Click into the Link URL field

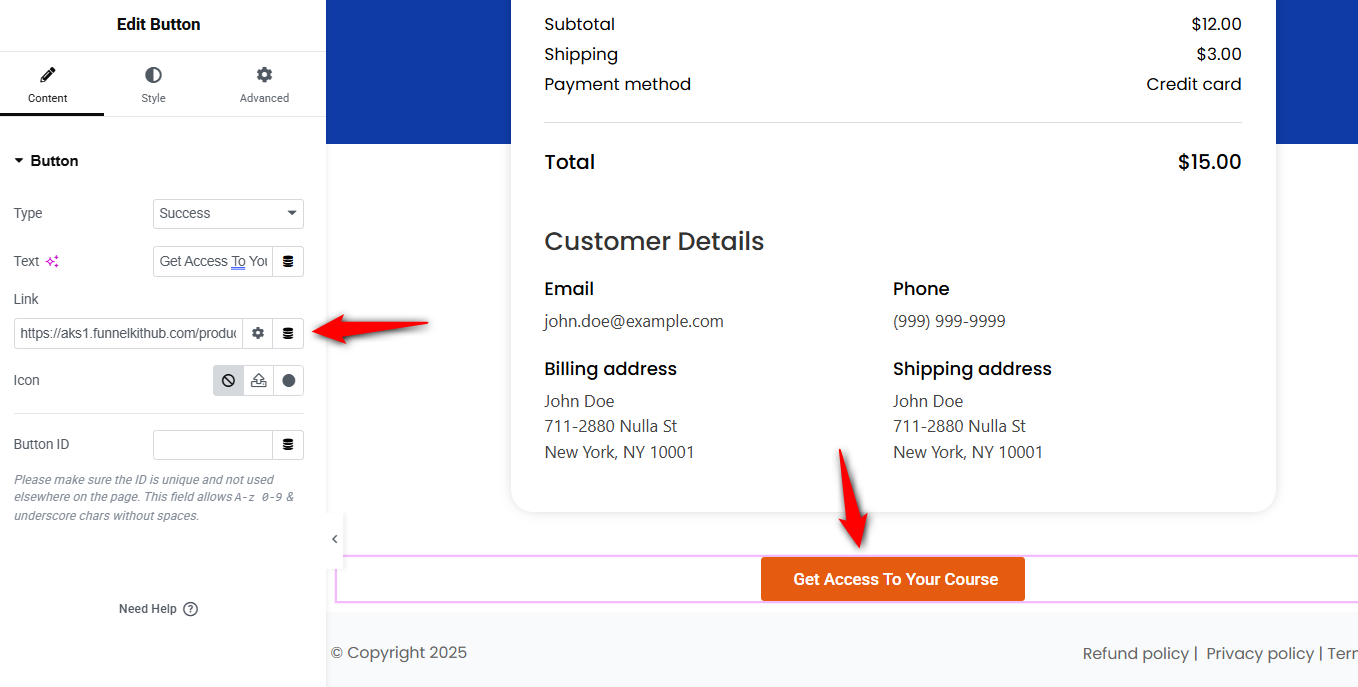(x=128, y=333)
